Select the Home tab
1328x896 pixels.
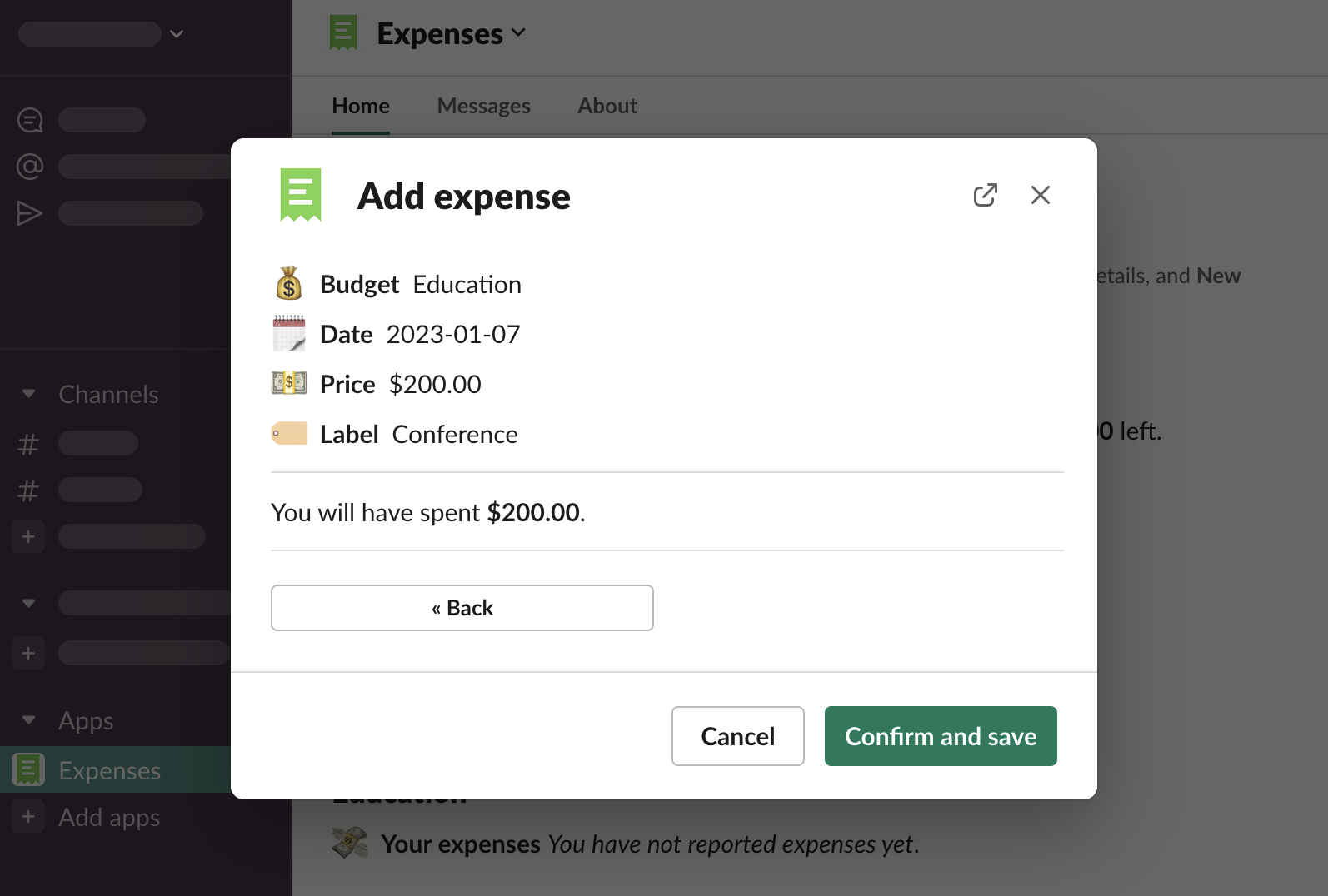(361, 106)
